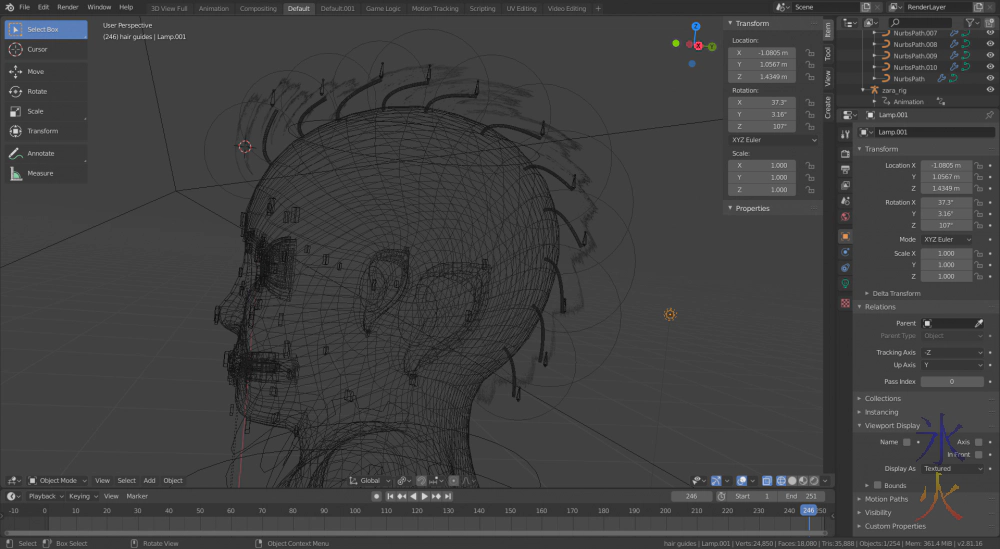Lock Location X in sidebar Transform
Image resolution: width=1000 pixels, height=549 pixels.
point(809,53)
